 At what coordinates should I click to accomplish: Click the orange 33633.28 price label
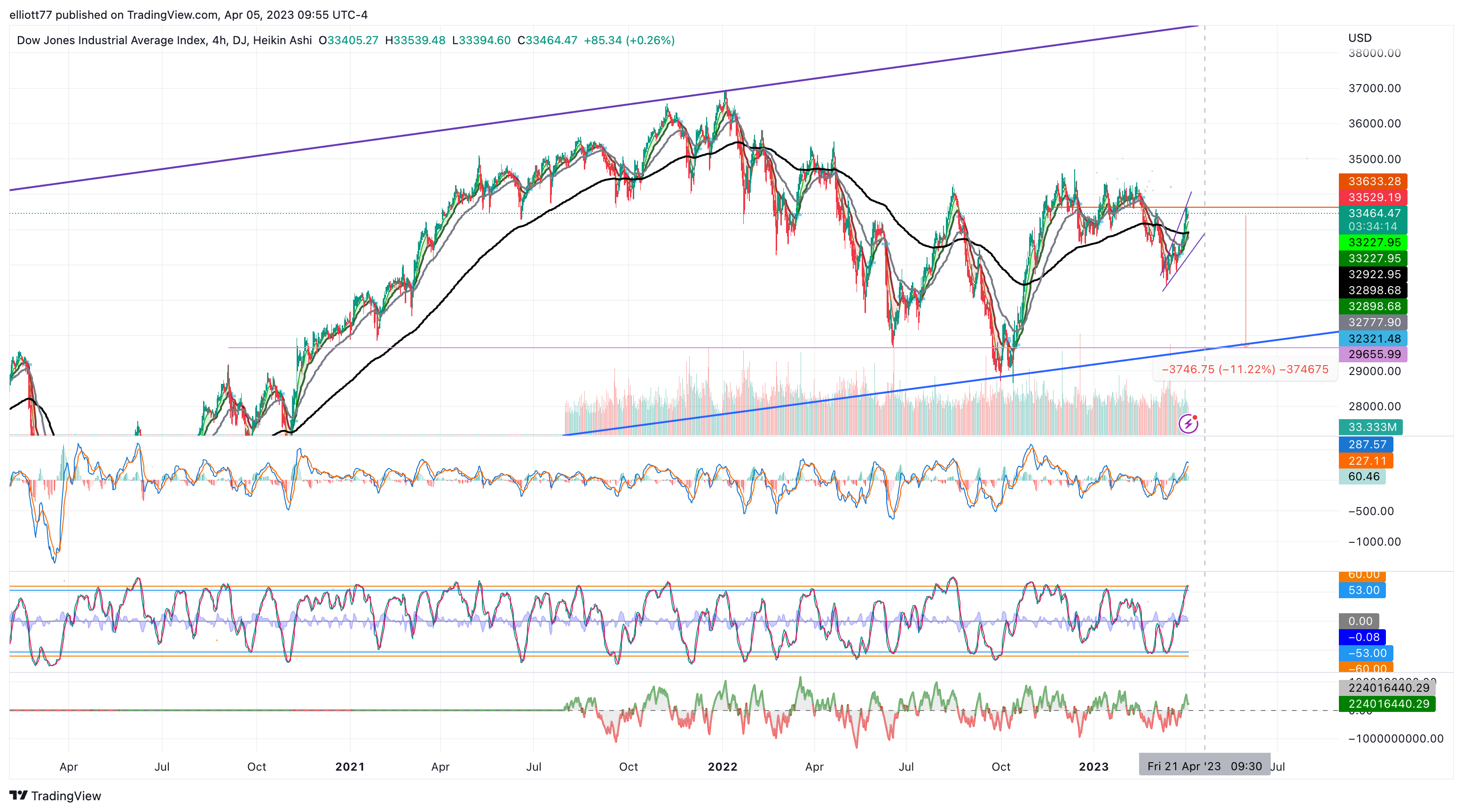tap(1373, 181)
